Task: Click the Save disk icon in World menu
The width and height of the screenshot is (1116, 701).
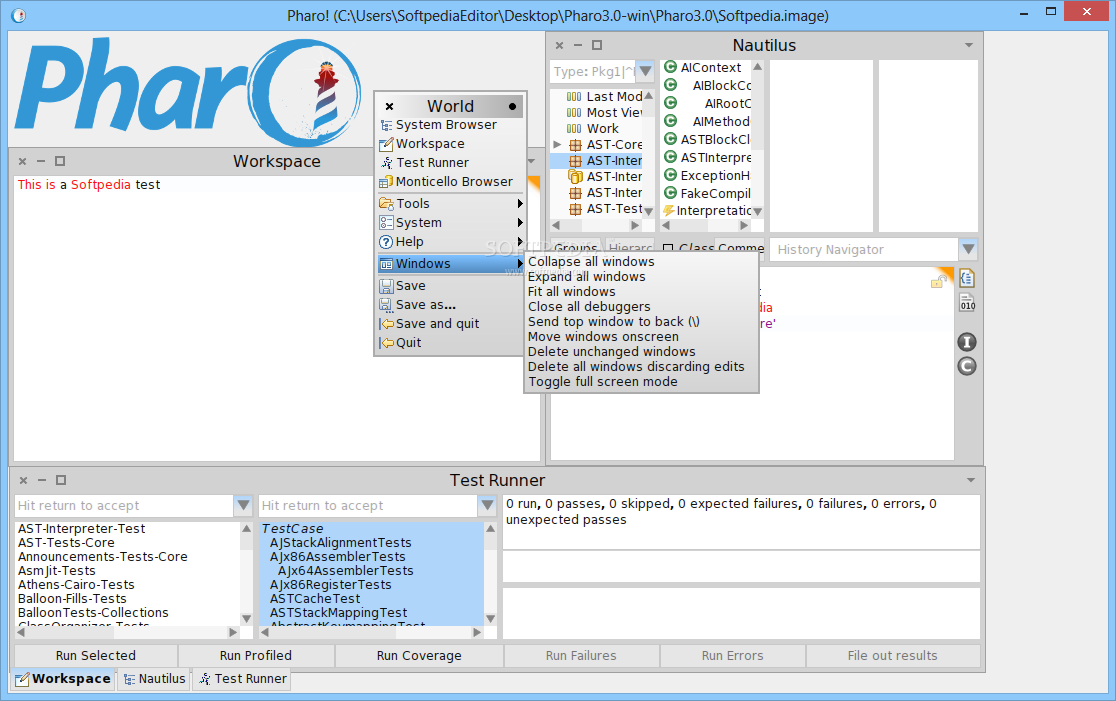Action: click(386, 286)
